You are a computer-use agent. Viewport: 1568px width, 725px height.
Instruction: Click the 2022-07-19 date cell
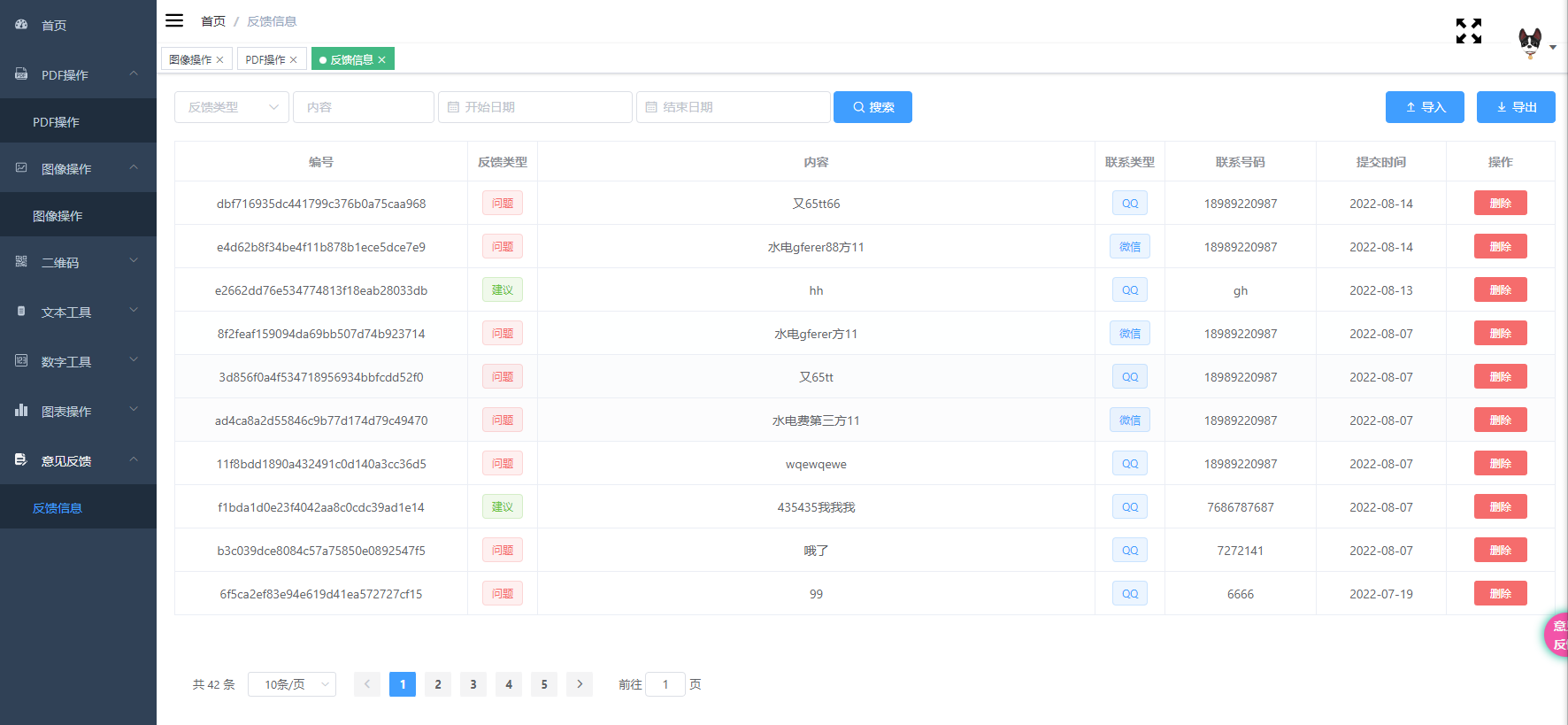(1381, 594)
